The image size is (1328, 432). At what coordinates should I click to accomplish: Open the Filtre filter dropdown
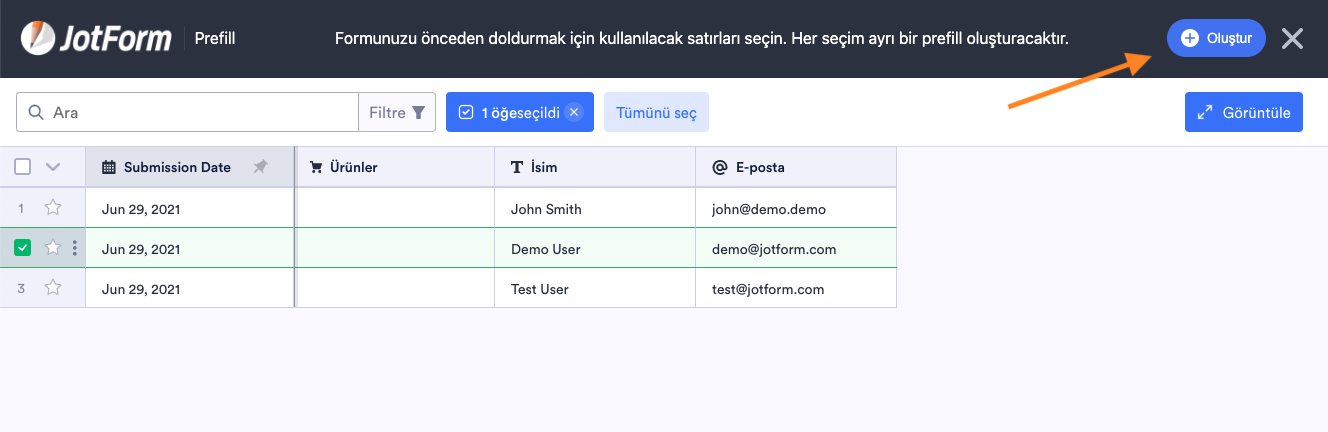coord(397,112)
